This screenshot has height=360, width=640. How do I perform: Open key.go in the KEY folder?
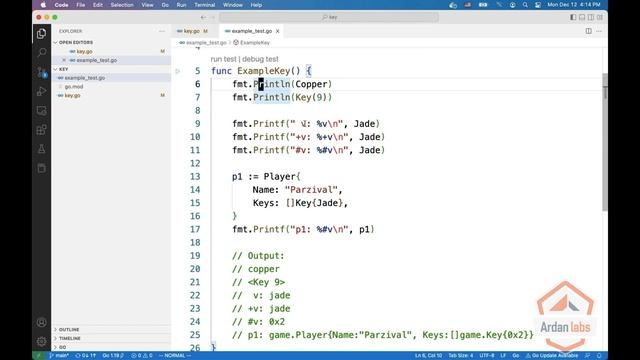72,96
